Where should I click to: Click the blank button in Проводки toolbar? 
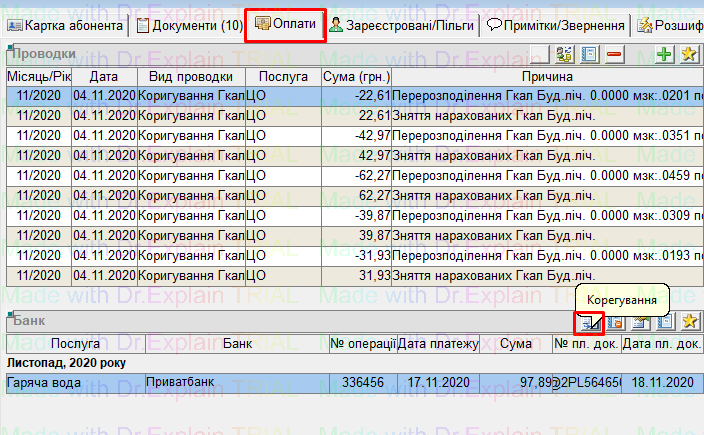[x=540, y=55]
